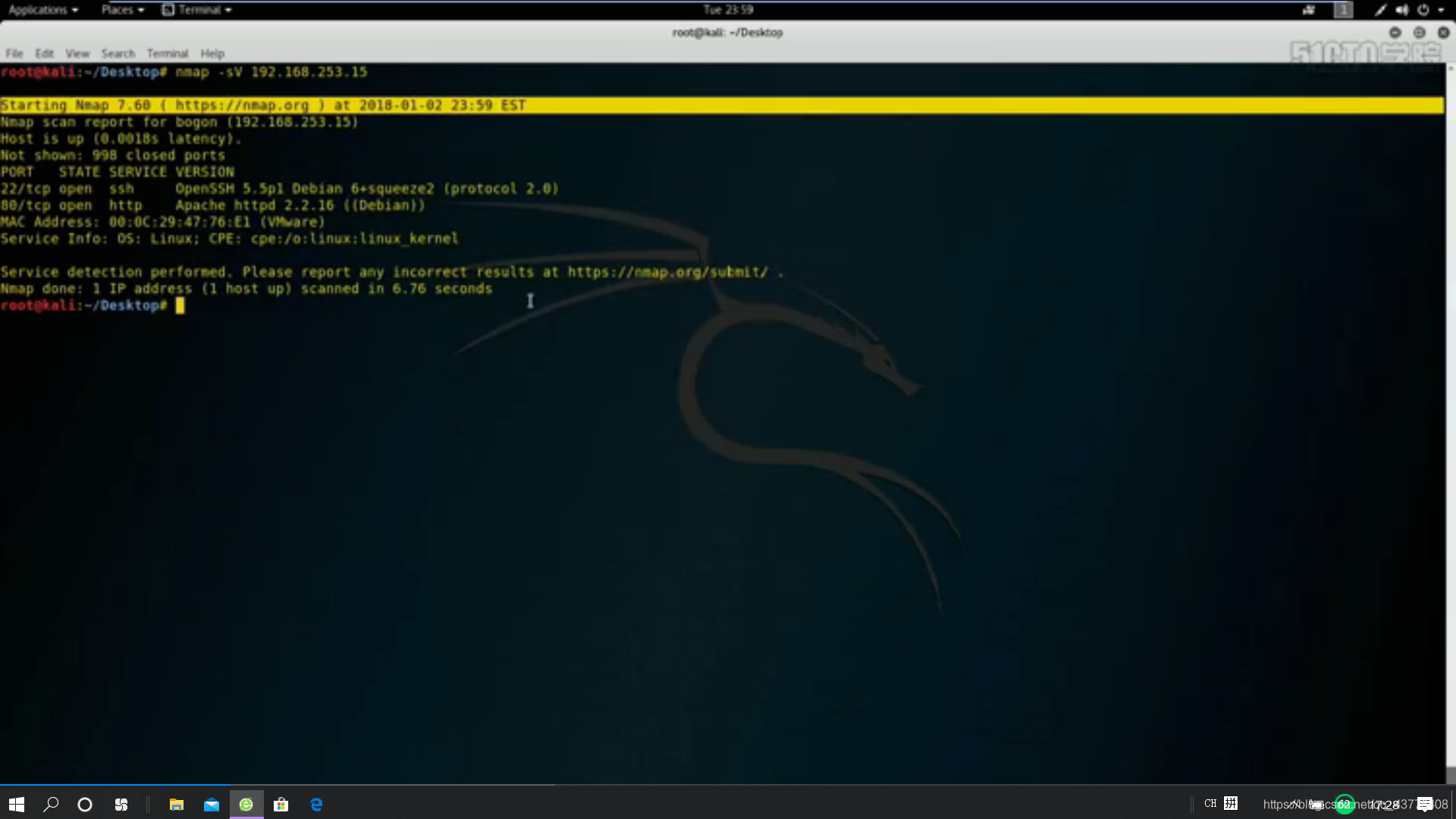Open the Search menu of the terminal
The image size is (1456, 819).
pyautogui.click(x=118, y=54)
